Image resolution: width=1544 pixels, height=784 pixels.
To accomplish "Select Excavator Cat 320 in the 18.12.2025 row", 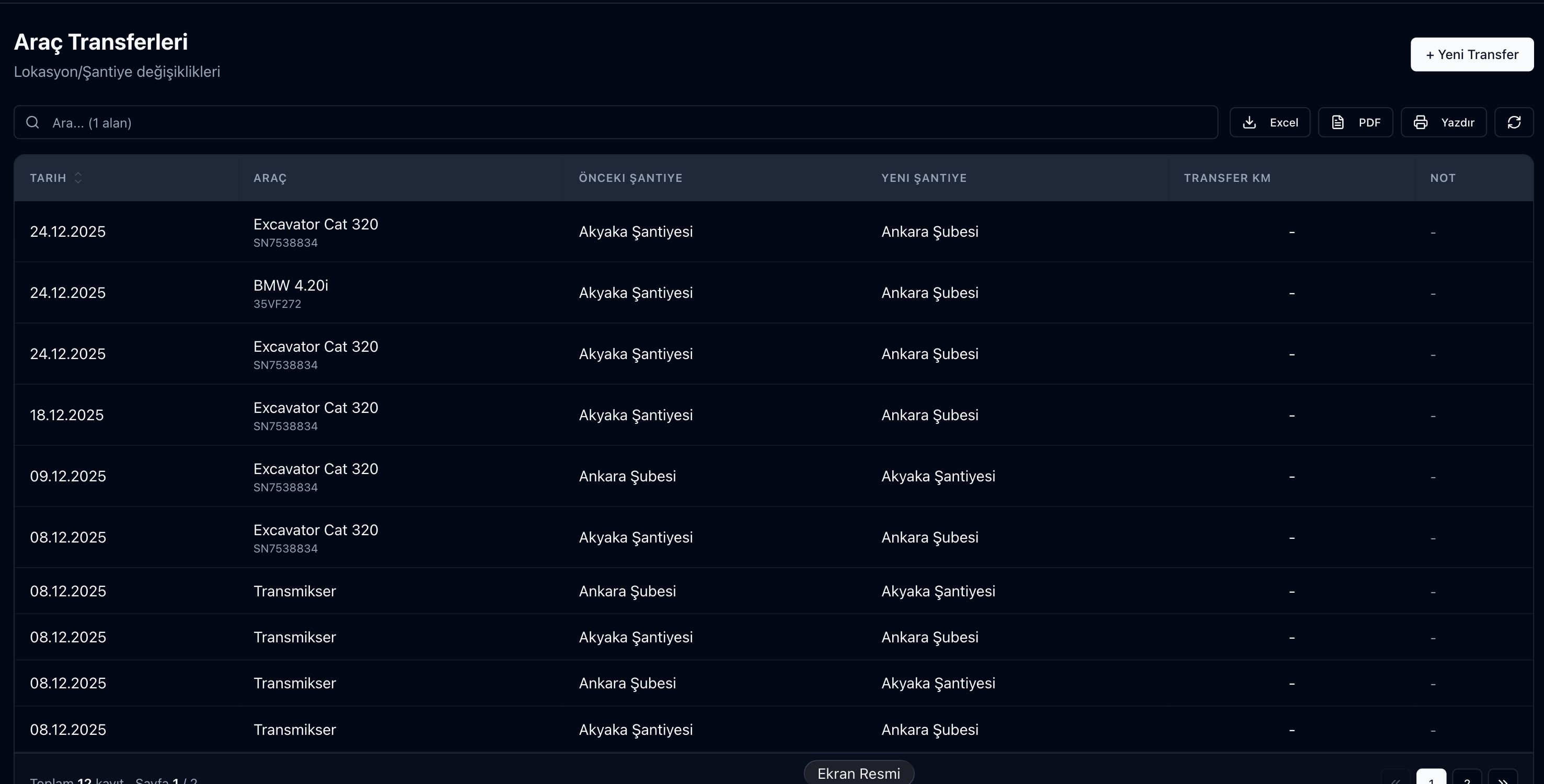I will tap(315, 408).
